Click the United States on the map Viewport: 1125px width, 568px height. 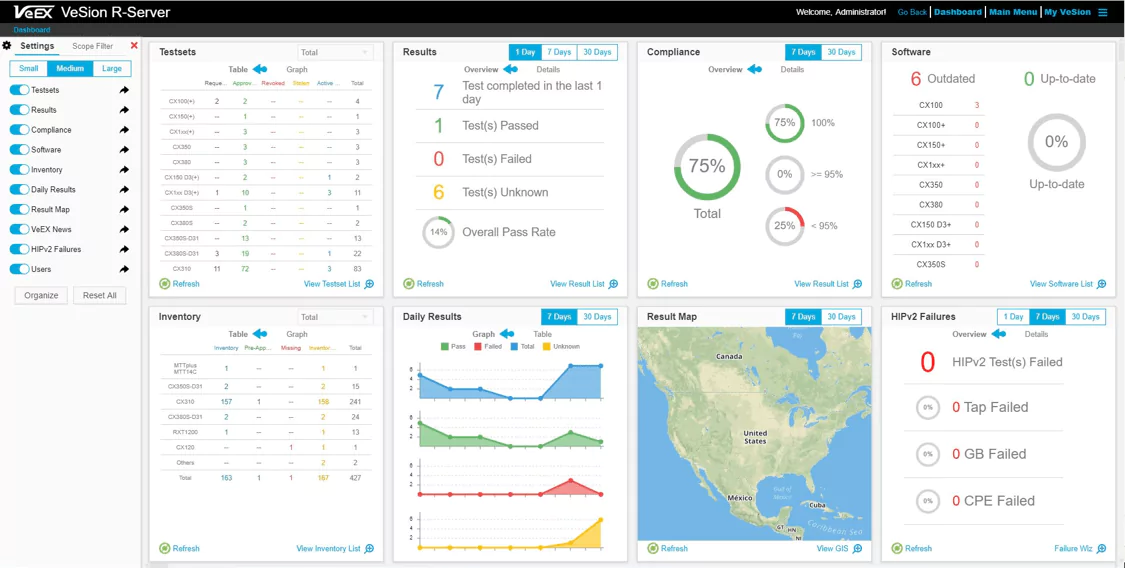[755, 437]
